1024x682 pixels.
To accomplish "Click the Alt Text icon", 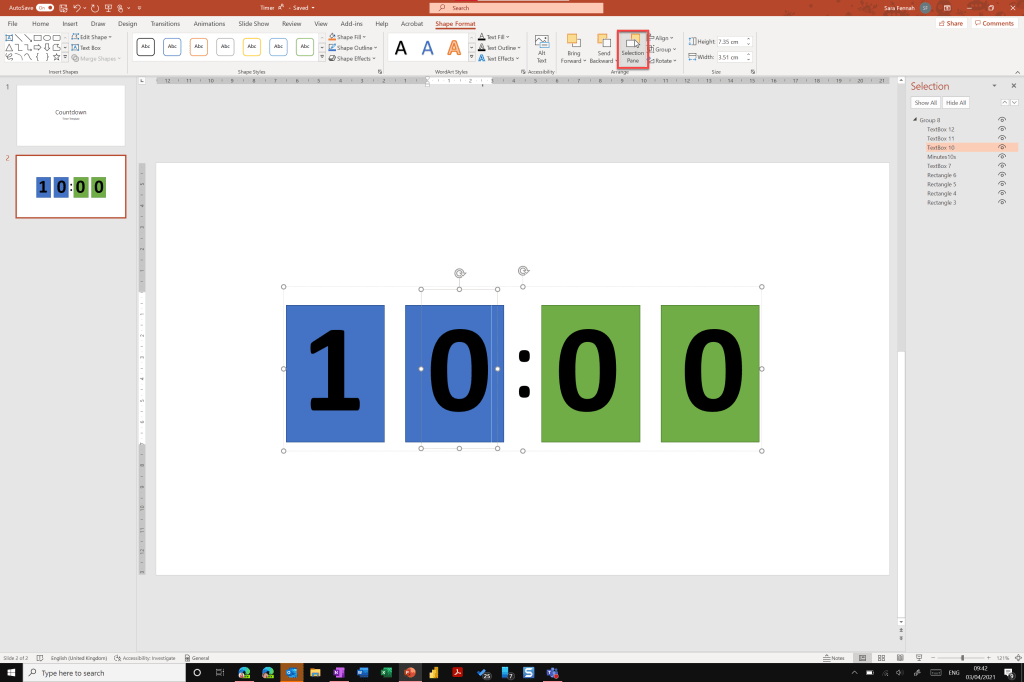I will coord(541,47).
